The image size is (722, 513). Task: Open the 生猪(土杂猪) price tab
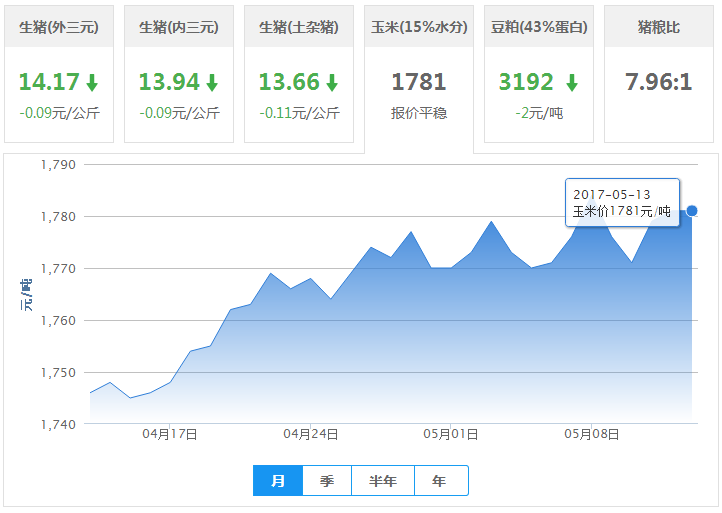[x=299, y=74]
